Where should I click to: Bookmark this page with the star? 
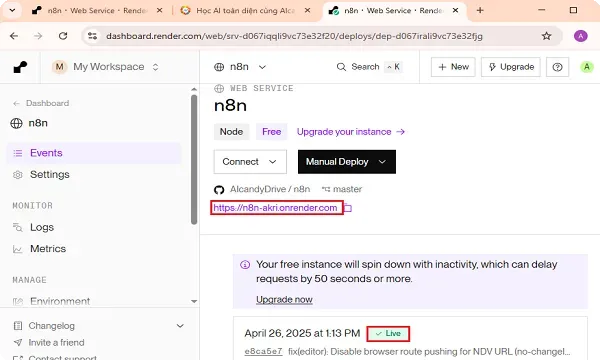pos(546,36)
